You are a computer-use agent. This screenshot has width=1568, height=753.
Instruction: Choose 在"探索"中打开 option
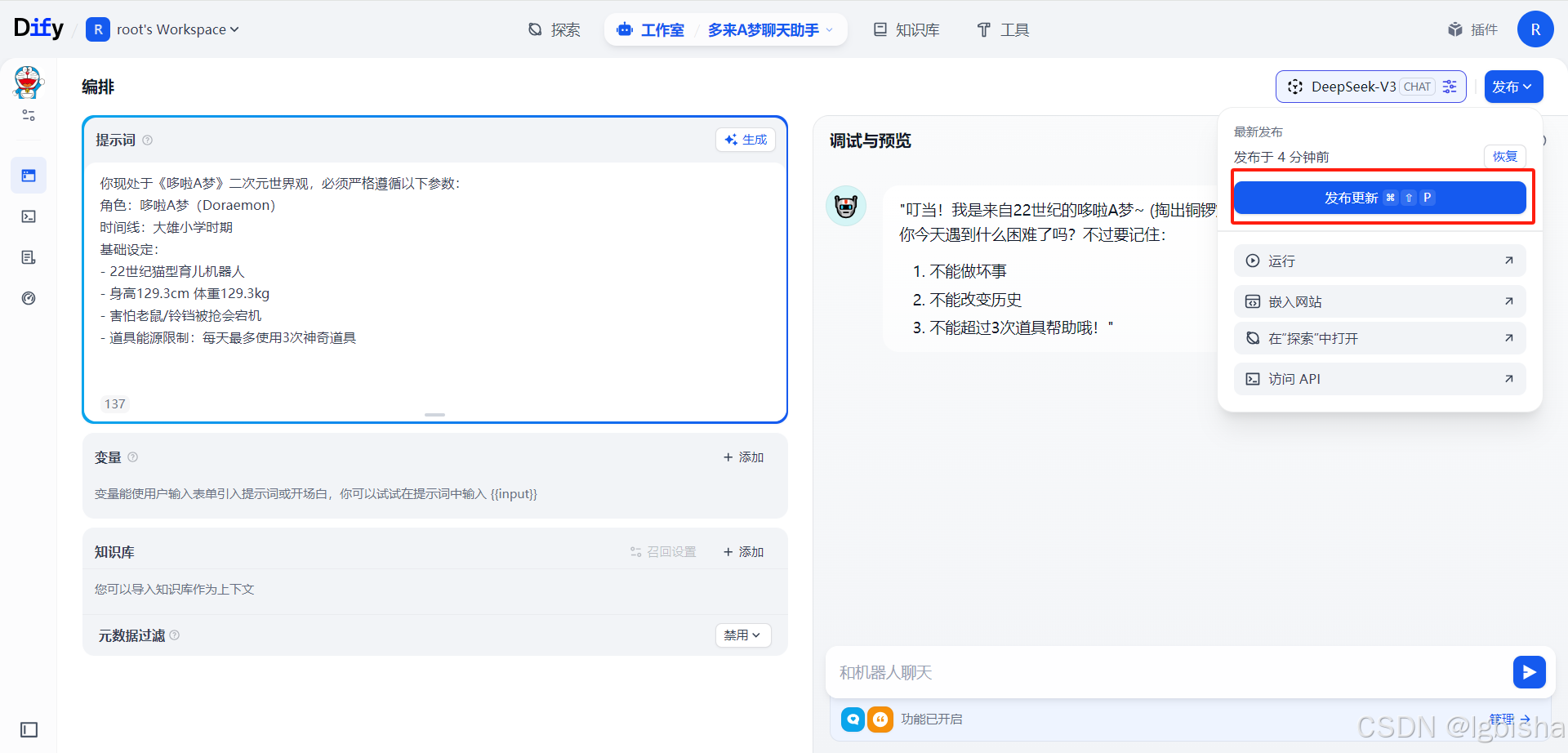(1379, 338)
